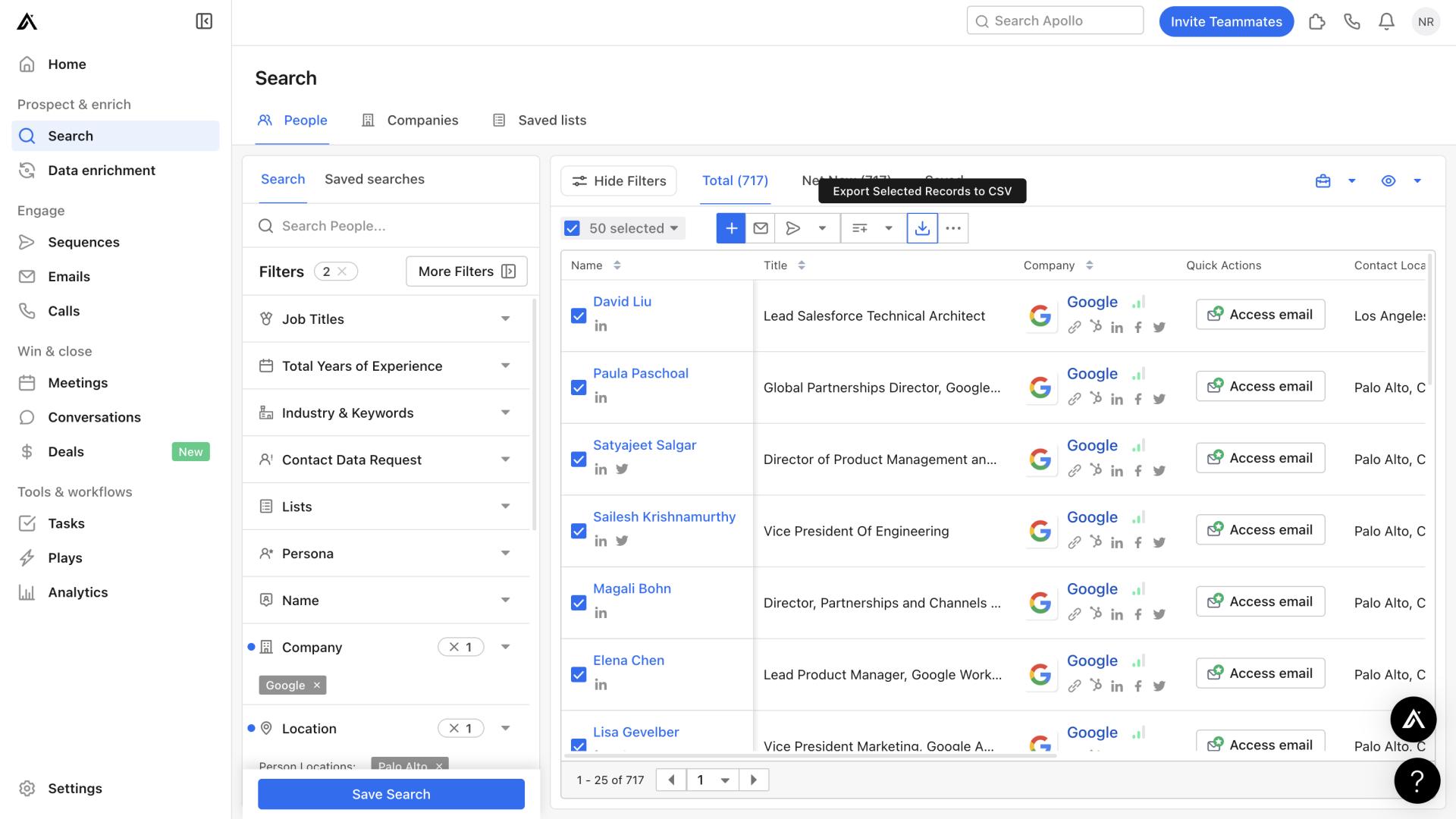Click the briefcase icon in results header
Viewport: 1456px width, 819px height.
pyautogui.click(x=1323, y=180)
